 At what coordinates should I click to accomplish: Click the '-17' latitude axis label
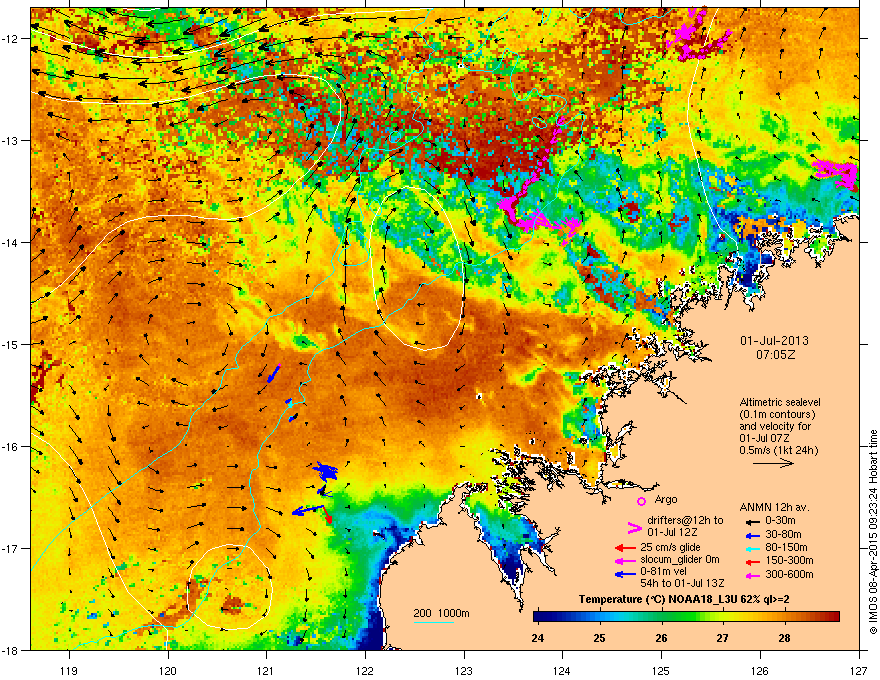click(x=11, y=548)
